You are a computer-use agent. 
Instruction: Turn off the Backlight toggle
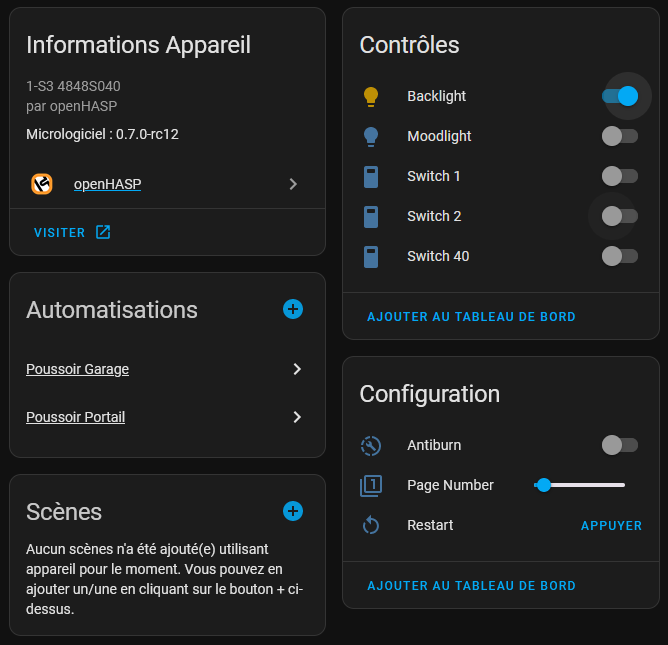[x=620, y=96]
